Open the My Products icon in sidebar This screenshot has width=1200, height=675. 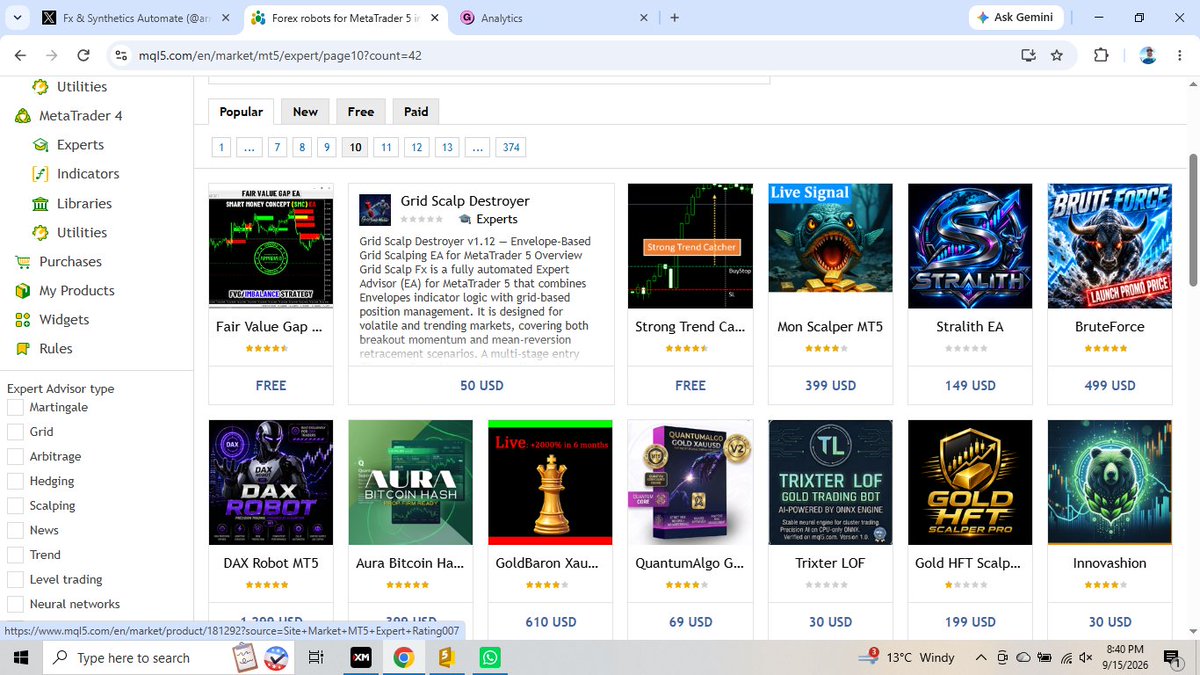click(22, 291)
